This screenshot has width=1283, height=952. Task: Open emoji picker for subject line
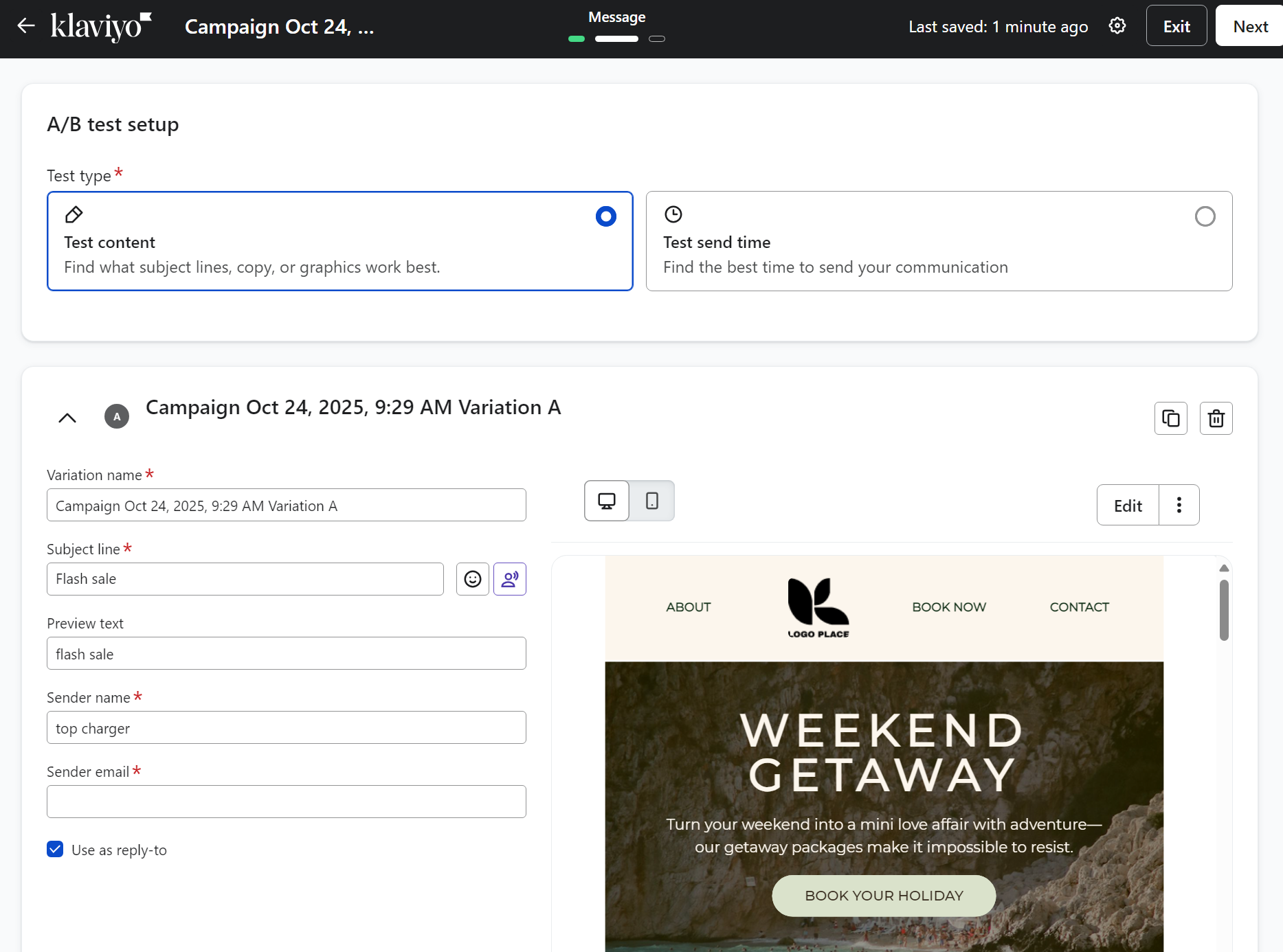click(x=473, y=579)
